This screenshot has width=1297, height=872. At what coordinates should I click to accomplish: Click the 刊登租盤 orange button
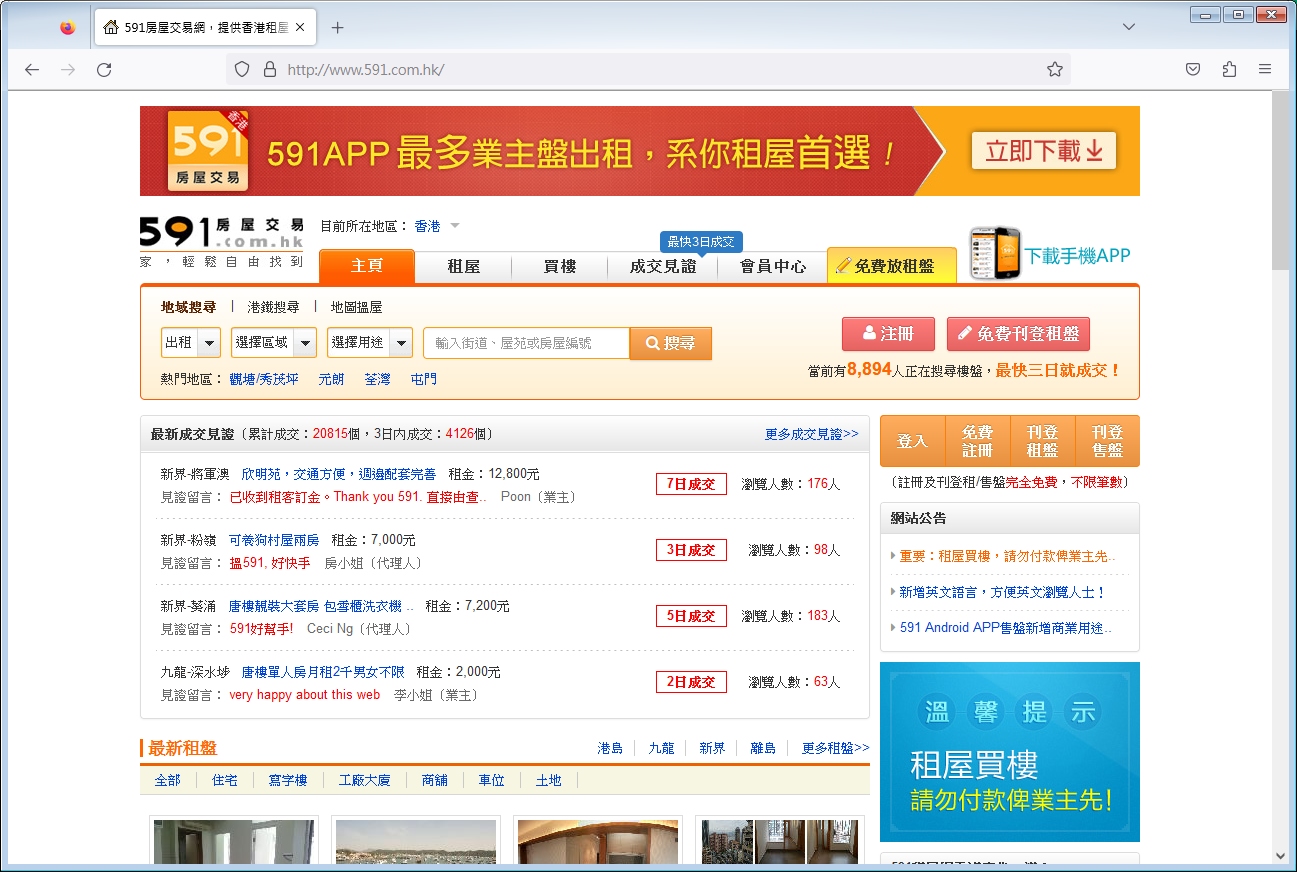point(1042,441)
